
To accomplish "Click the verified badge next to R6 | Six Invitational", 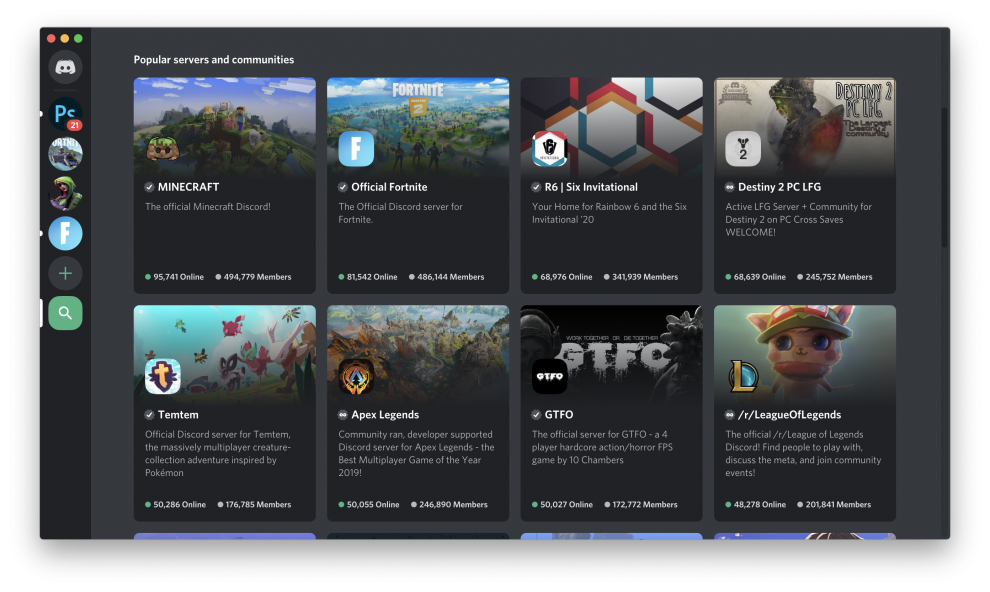I will (536, 187).
